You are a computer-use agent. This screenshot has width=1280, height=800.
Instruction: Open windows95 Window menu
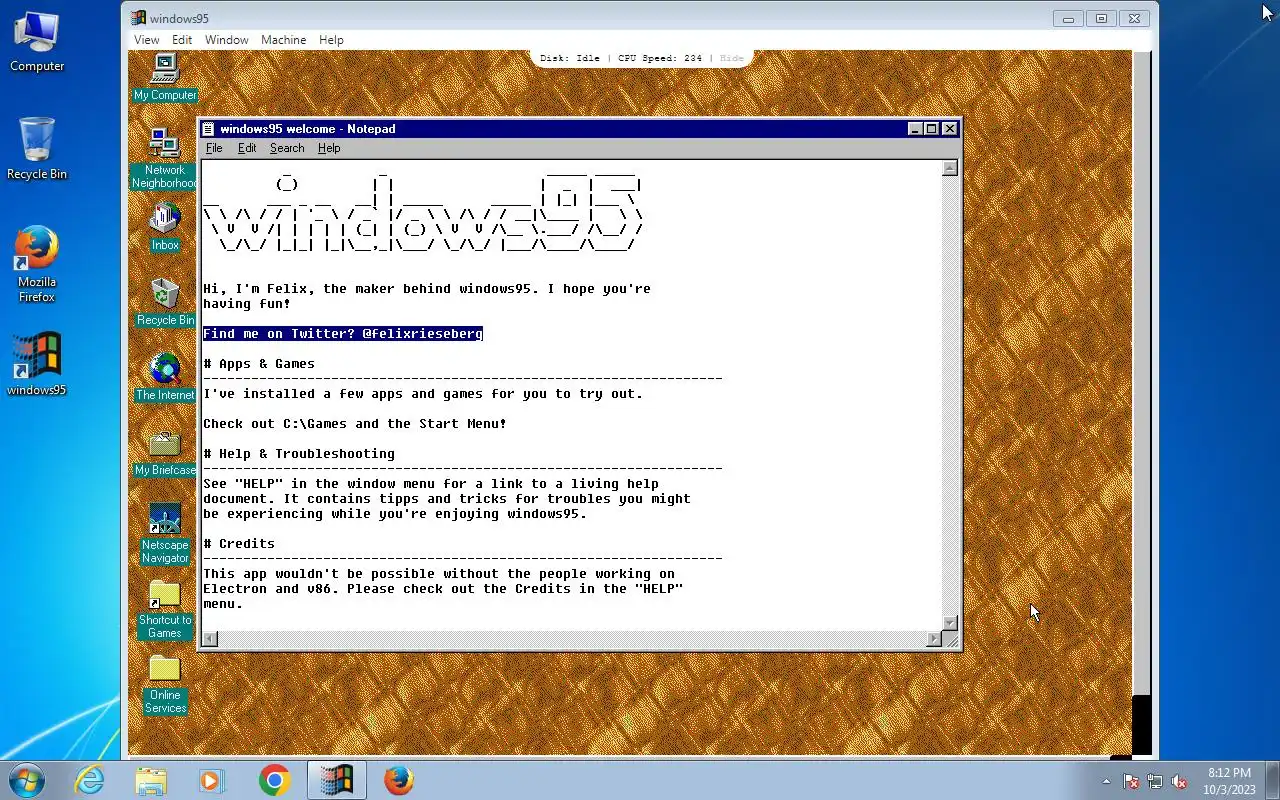point(227,40)
